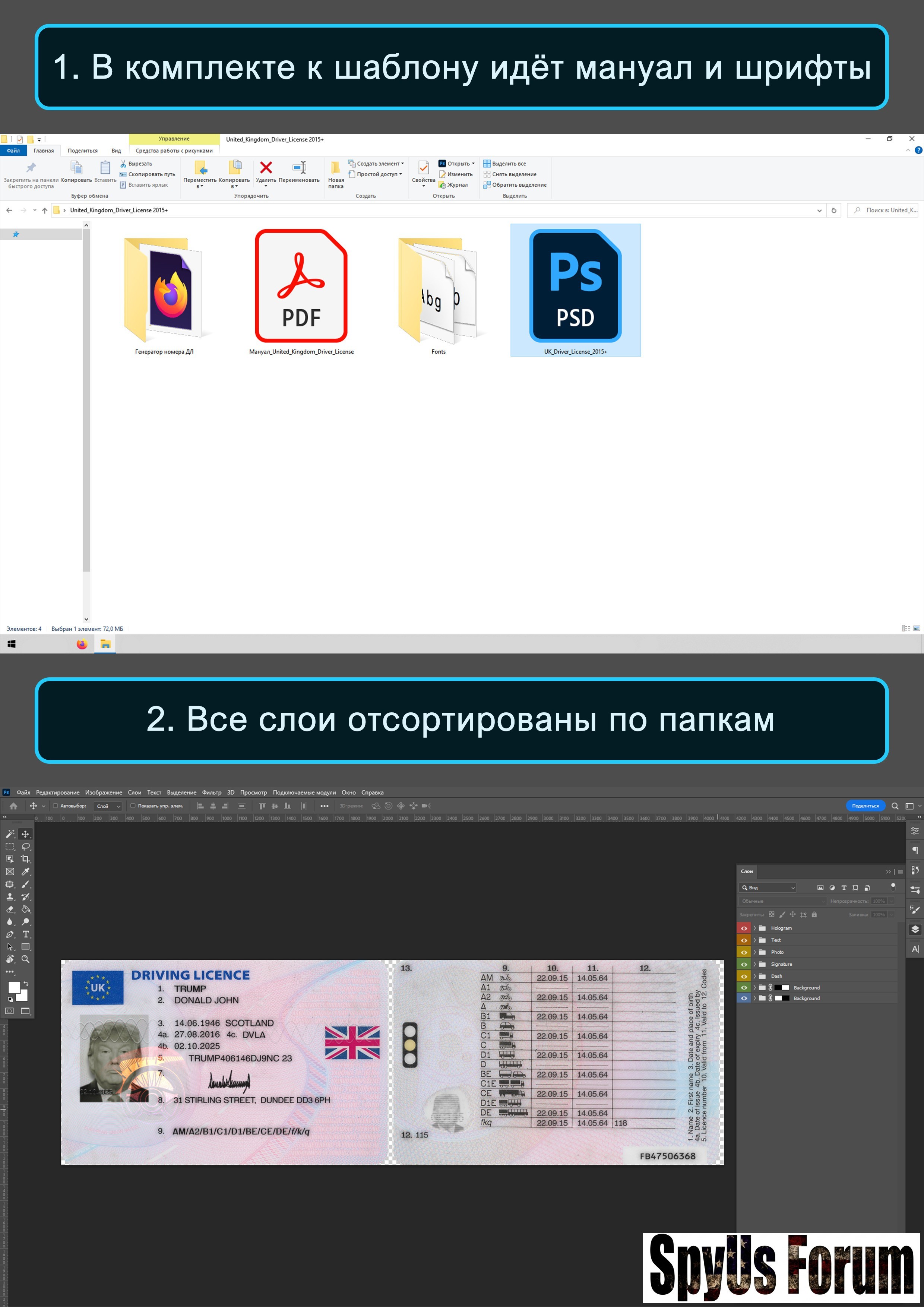
Task: Select the Zoom tool in toolbar
Action: [x=26, y=959]
